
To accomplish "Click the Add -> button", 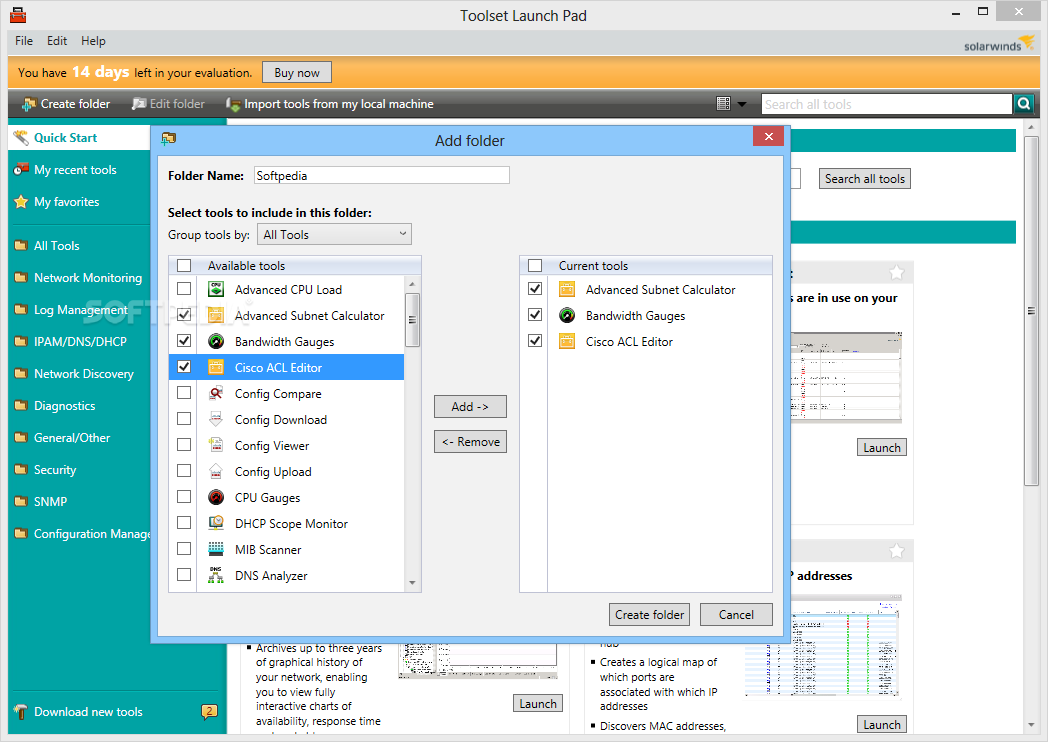I will (x=470, y=406).
